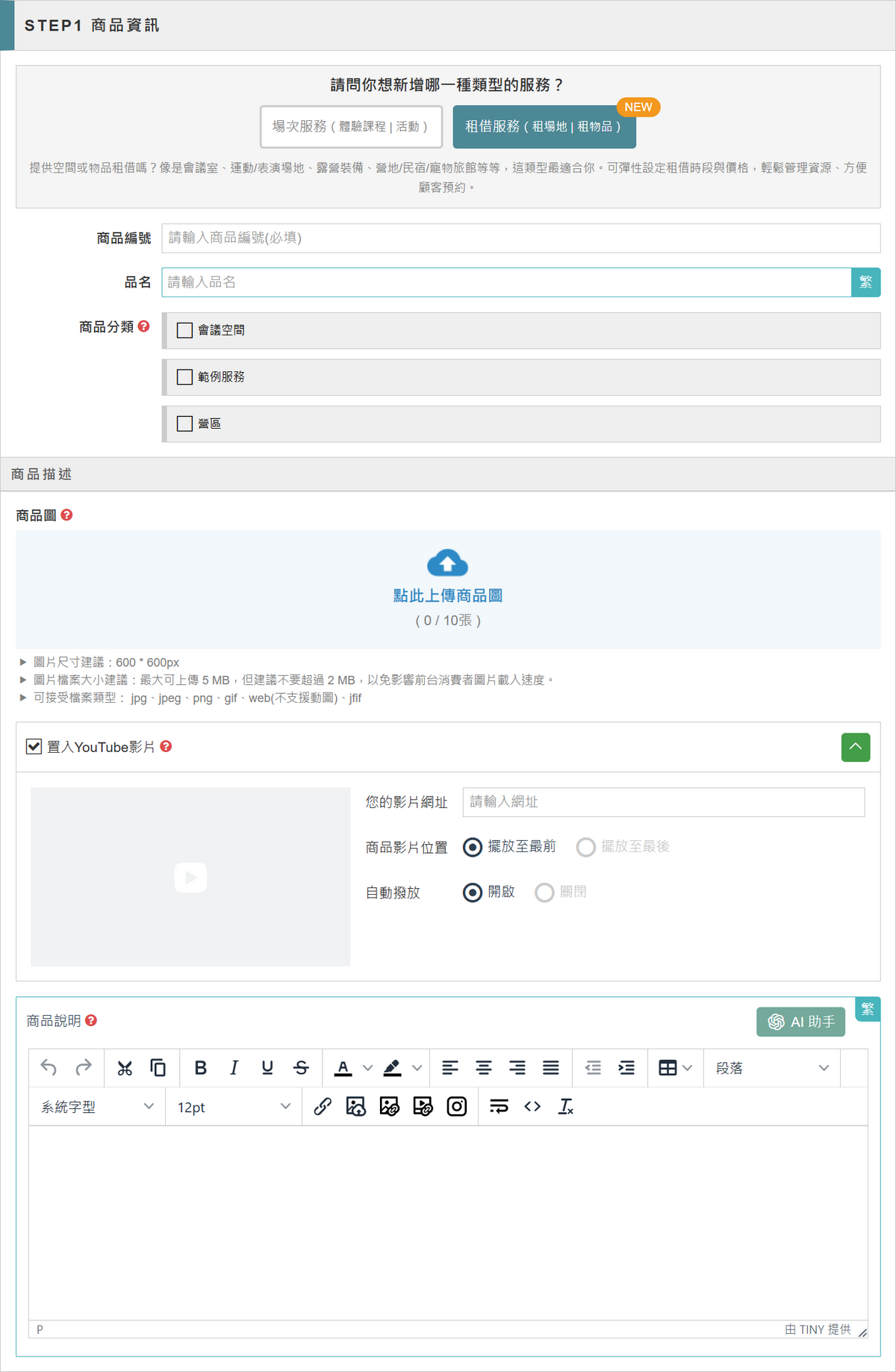Center align text in the editor
The width and height of the screenshot is (896, 1372).
click(x=484, y=1068)
